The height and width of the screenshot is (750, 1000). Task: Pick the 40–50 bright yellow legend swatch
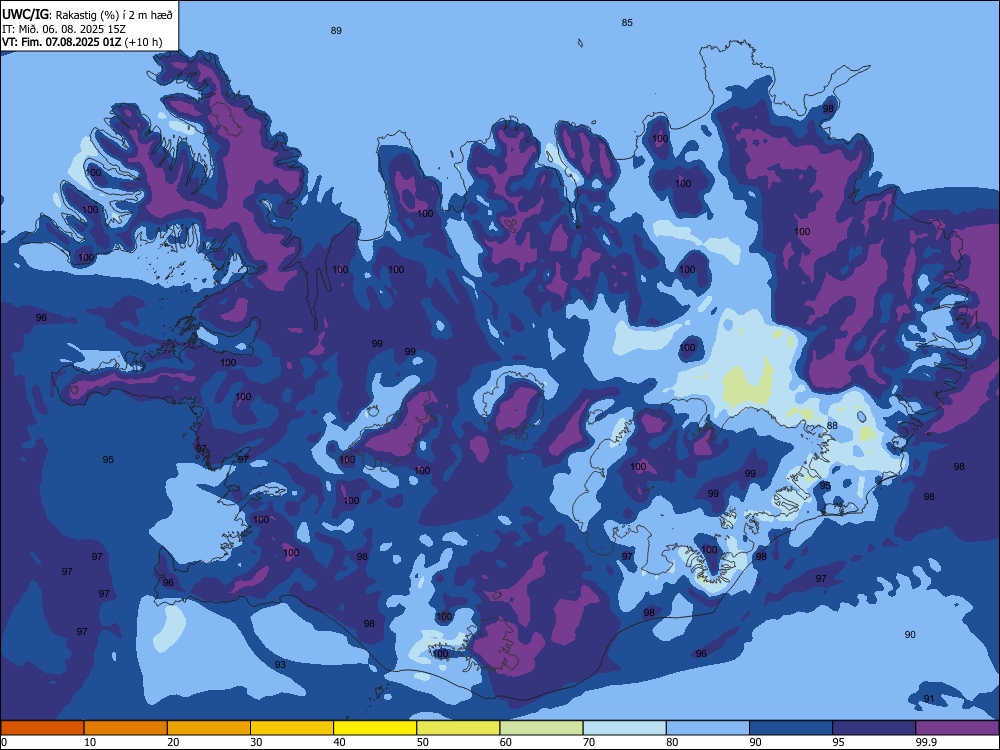(375, 728)
